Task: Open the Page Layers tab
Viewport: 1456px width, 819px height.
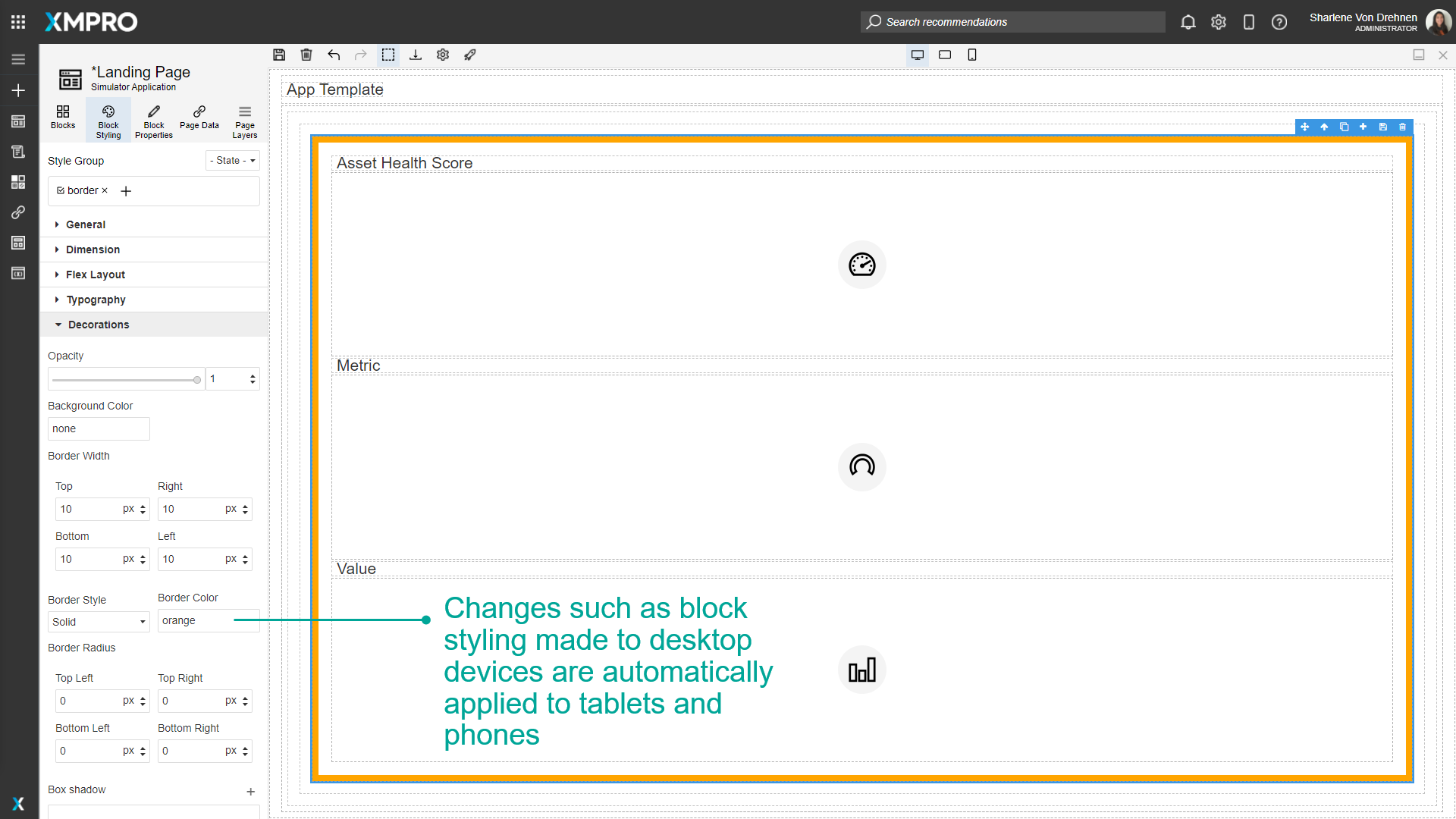Action: 245,121
